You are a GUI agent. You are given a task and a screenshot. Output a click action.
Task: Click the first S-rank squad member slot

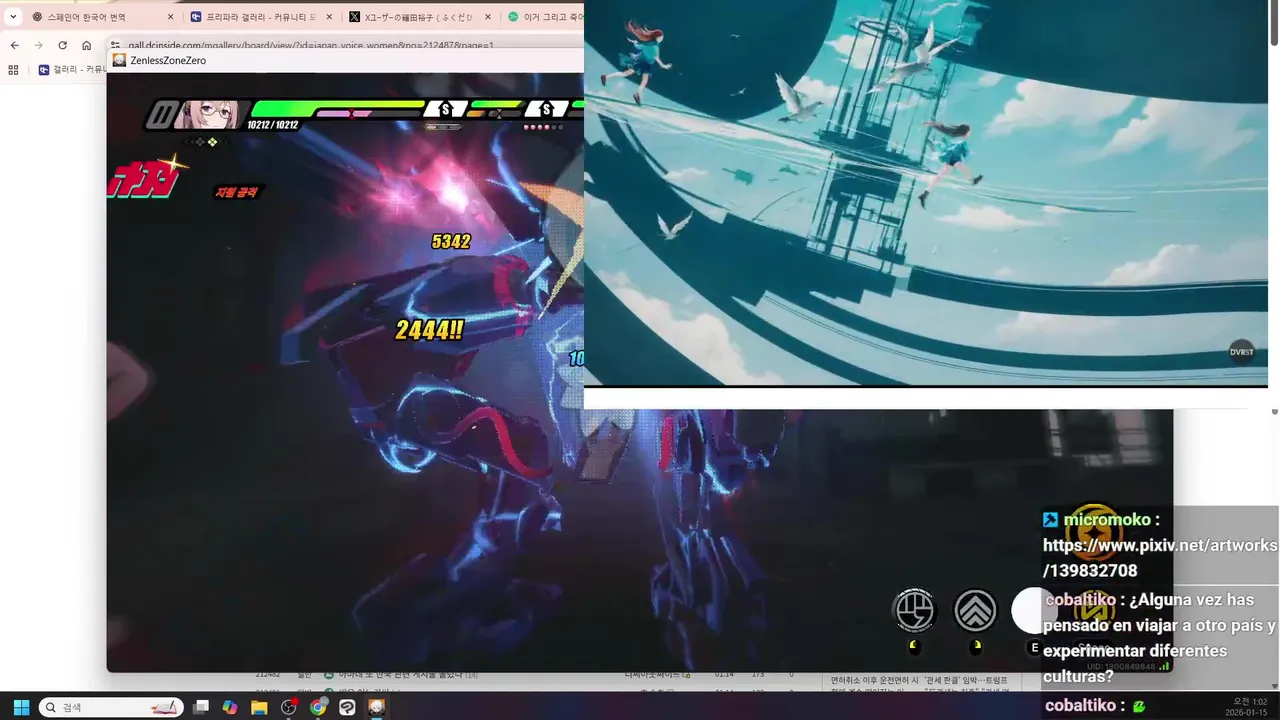pos(445,109)
